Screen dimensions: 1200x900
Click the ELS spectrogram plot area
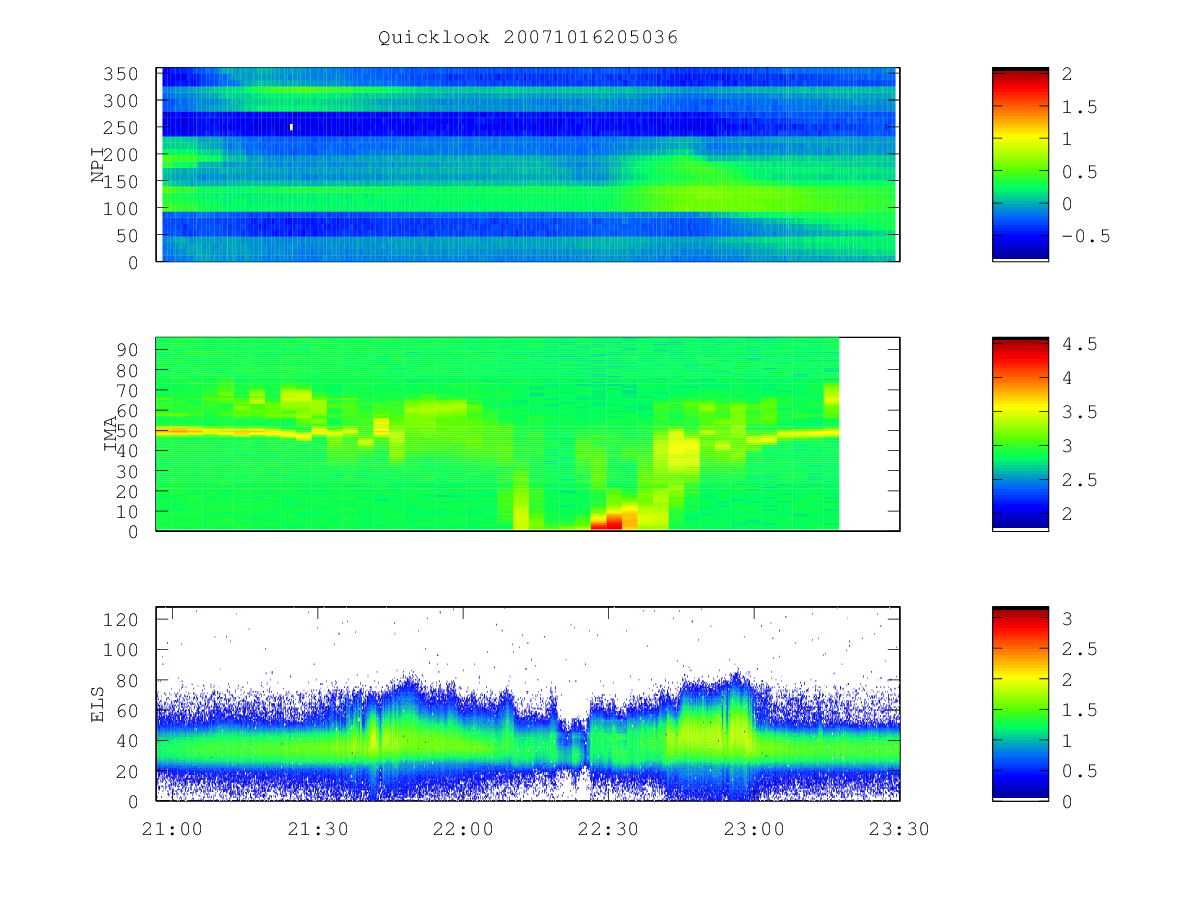pos(528,704)
